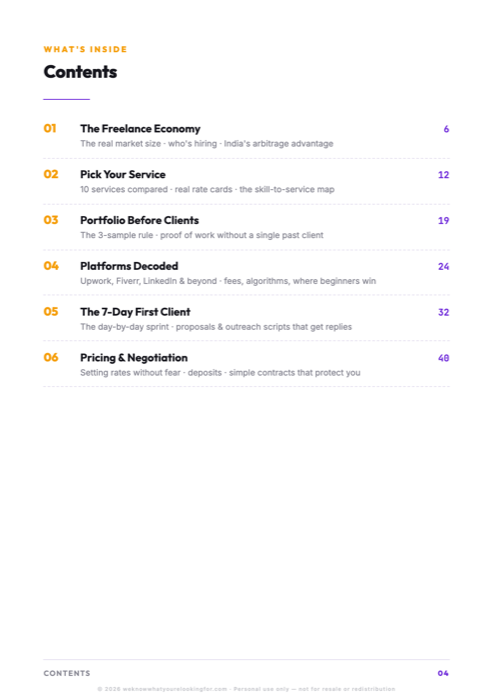Click the CONTENTS footer label

[67, 673]
